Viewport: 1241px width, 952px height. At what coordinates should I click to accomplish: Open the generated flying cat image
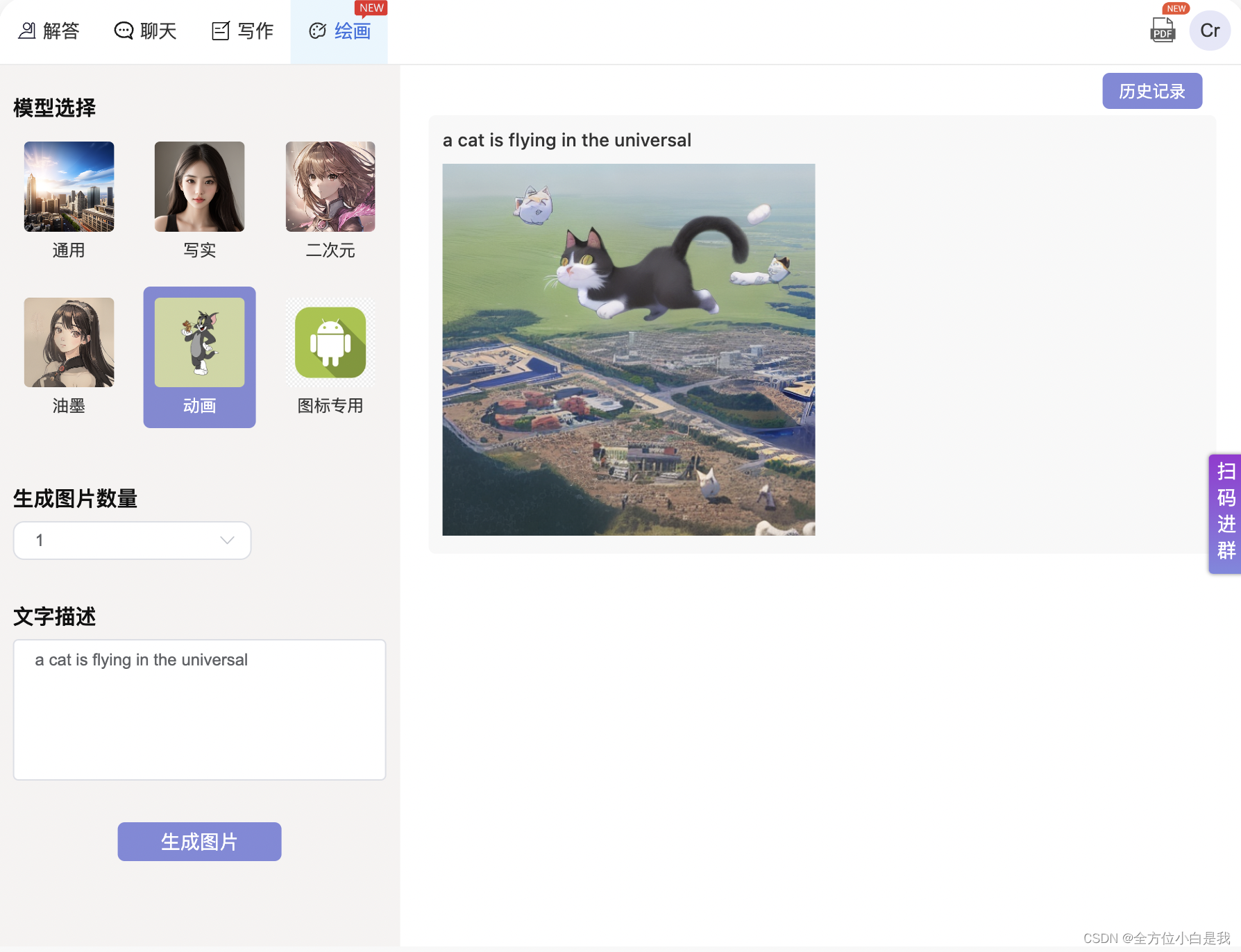[628, 350]
